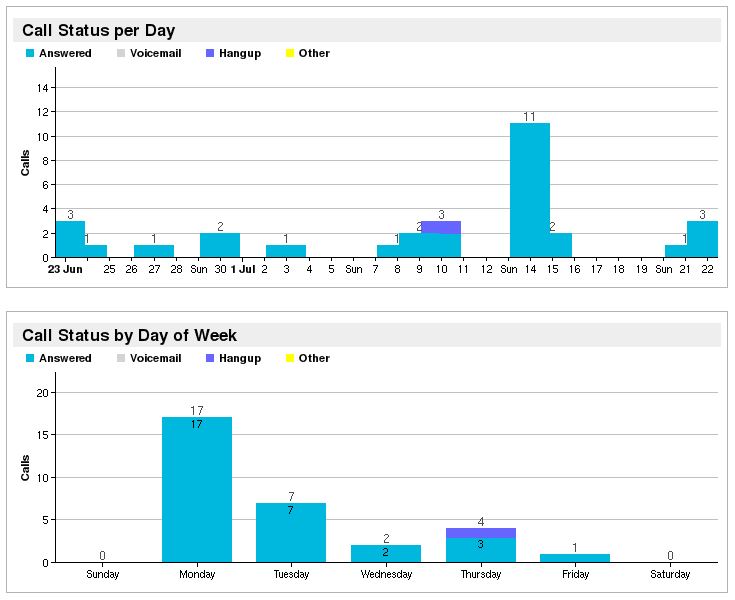Click the '11' value label above tallest daily bar

[x=530, y=117]
